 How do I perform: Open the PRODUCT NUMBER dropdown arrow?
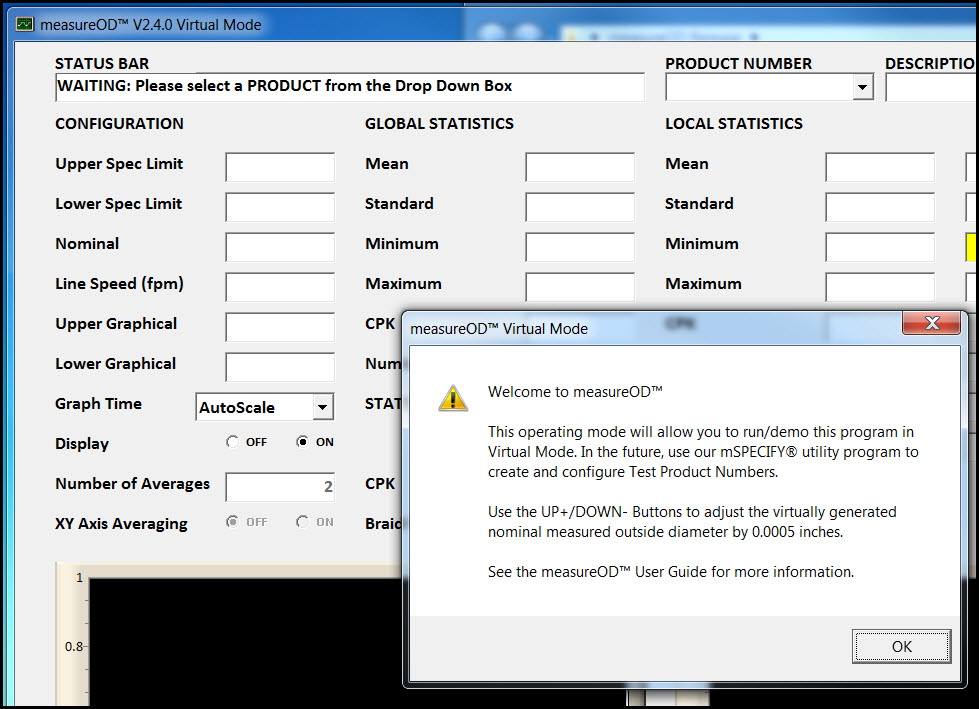click(862, 87)
